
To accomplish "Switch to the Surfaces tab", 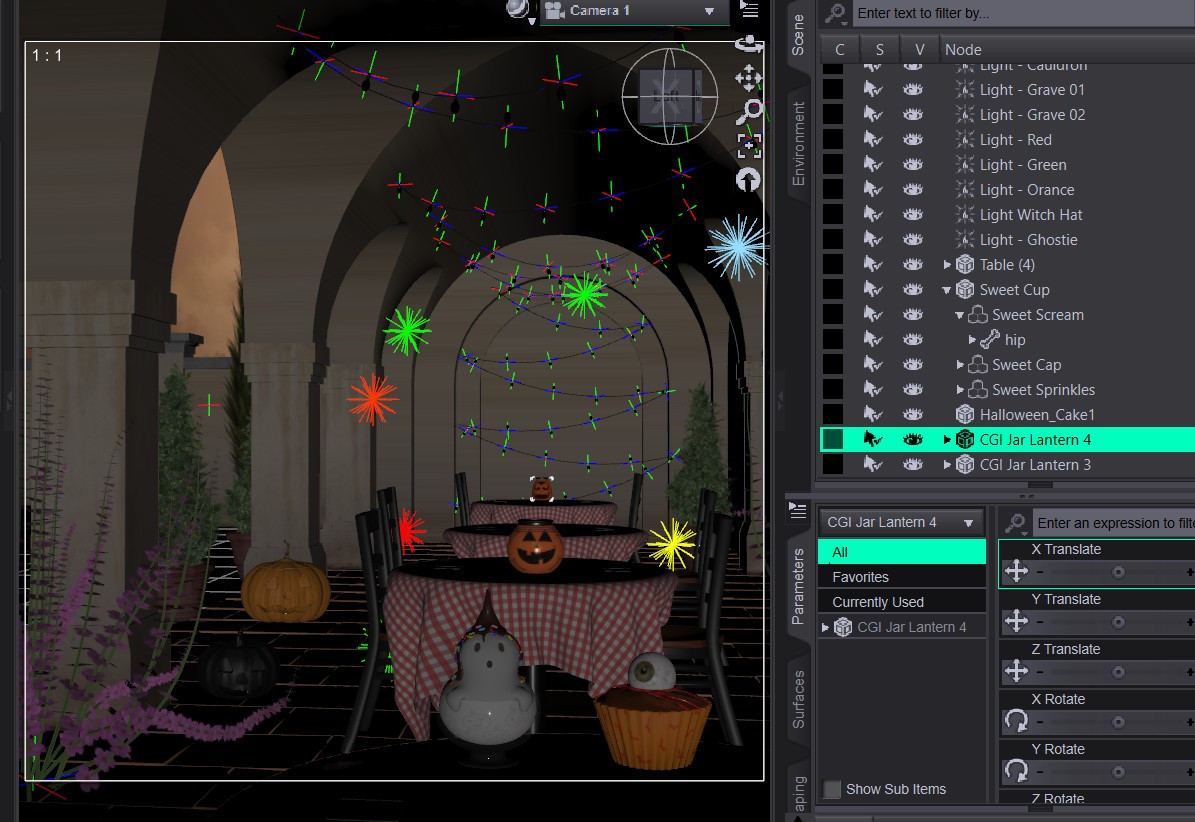I will tap(798, 699).
